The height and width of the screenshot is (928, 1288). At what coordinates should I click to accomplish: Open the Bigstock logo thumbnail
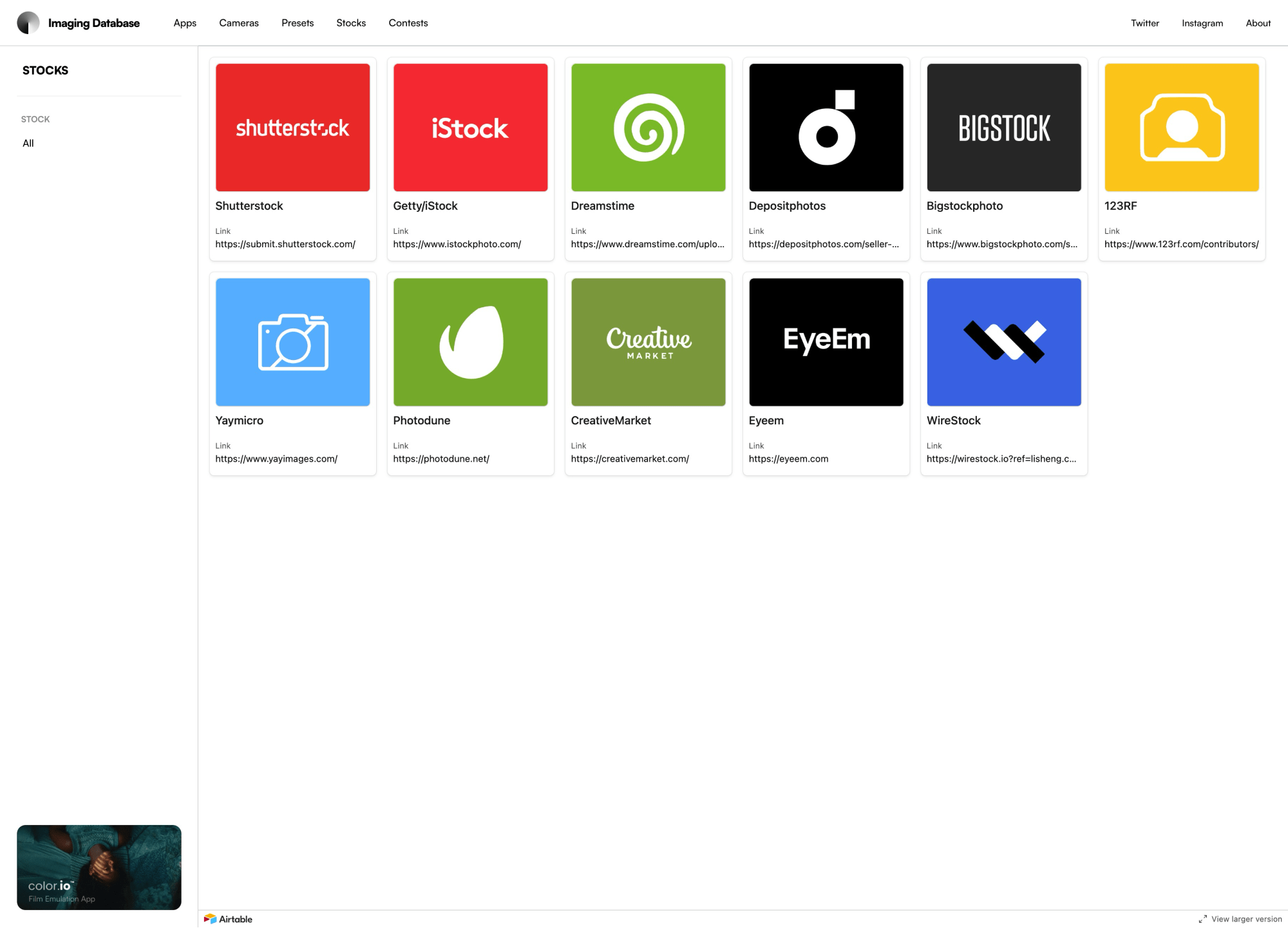click(1004, 128)
